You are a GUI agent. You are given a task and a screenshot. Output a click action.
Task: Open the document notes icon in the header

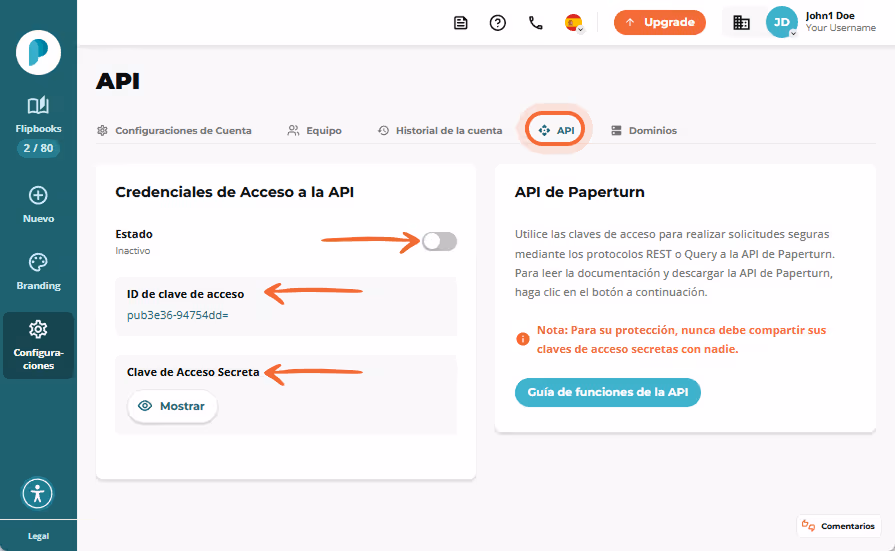461,23
